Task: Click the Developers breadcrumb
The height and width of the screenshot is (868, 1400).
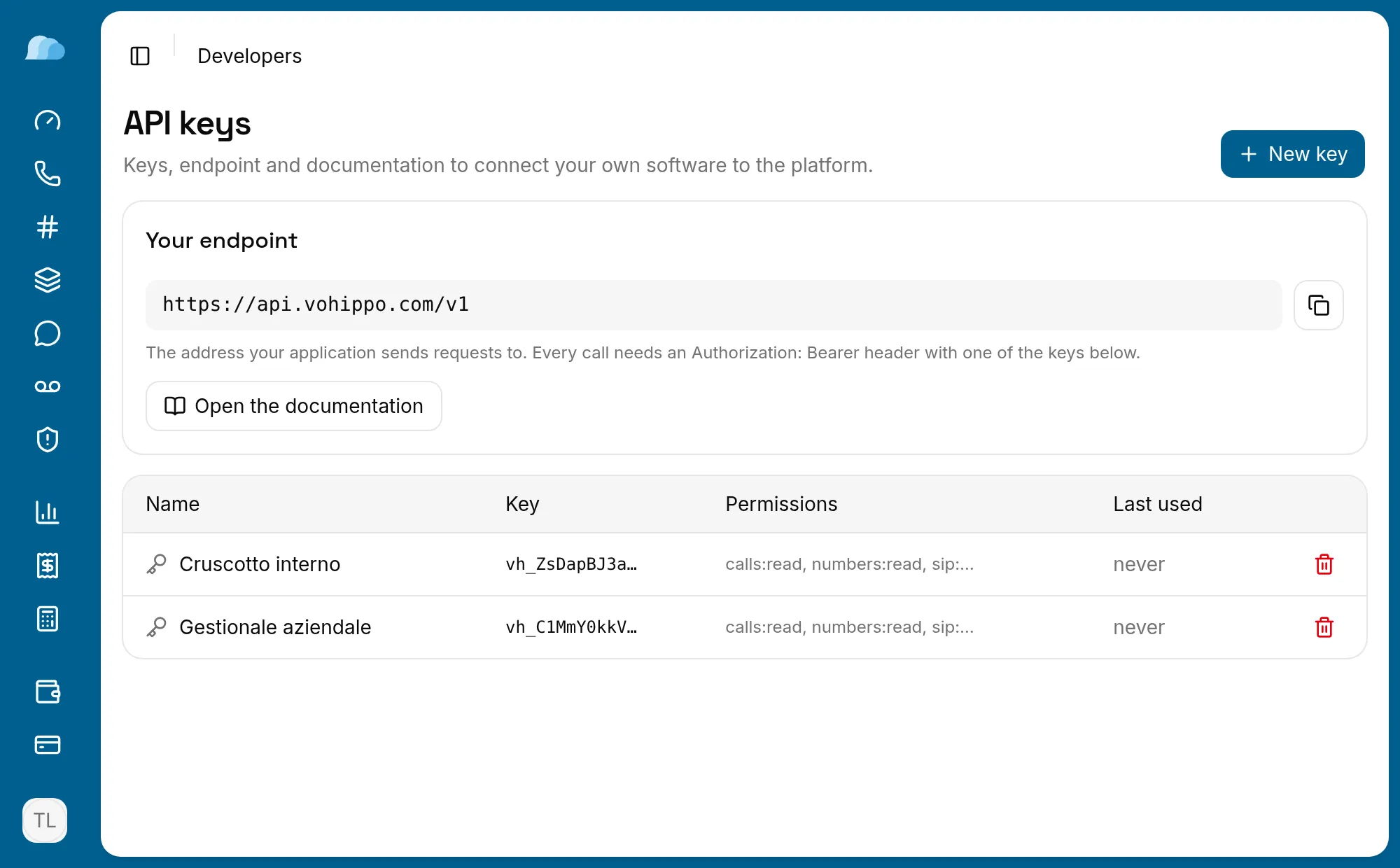Action: click(x=249, y=56)
